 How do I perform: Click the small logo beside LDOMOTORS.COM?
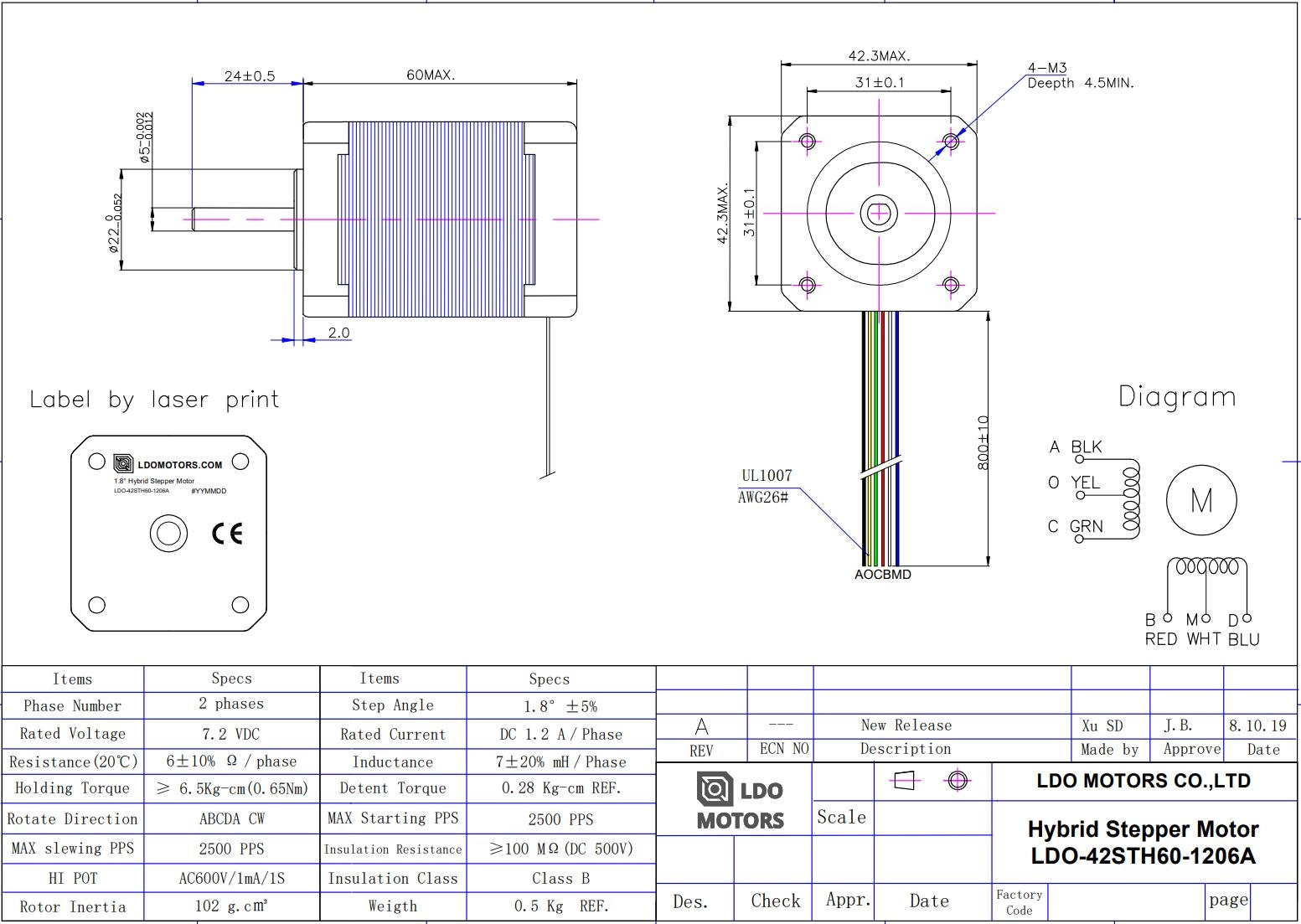pyautogui.click(x=123, y=463)
